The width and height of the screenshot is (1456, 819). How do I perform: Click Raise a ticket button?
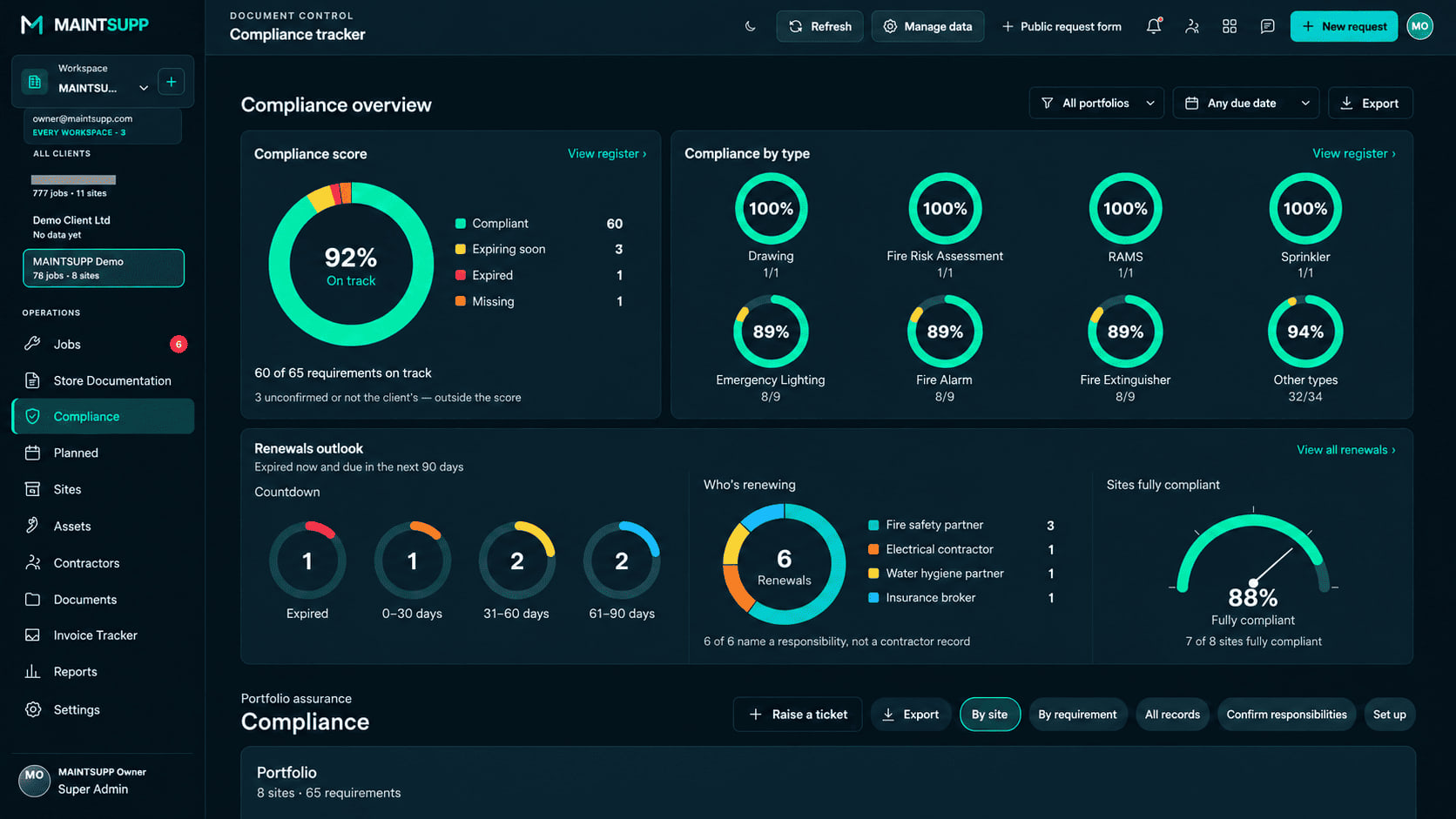click(x=798, y=715)
